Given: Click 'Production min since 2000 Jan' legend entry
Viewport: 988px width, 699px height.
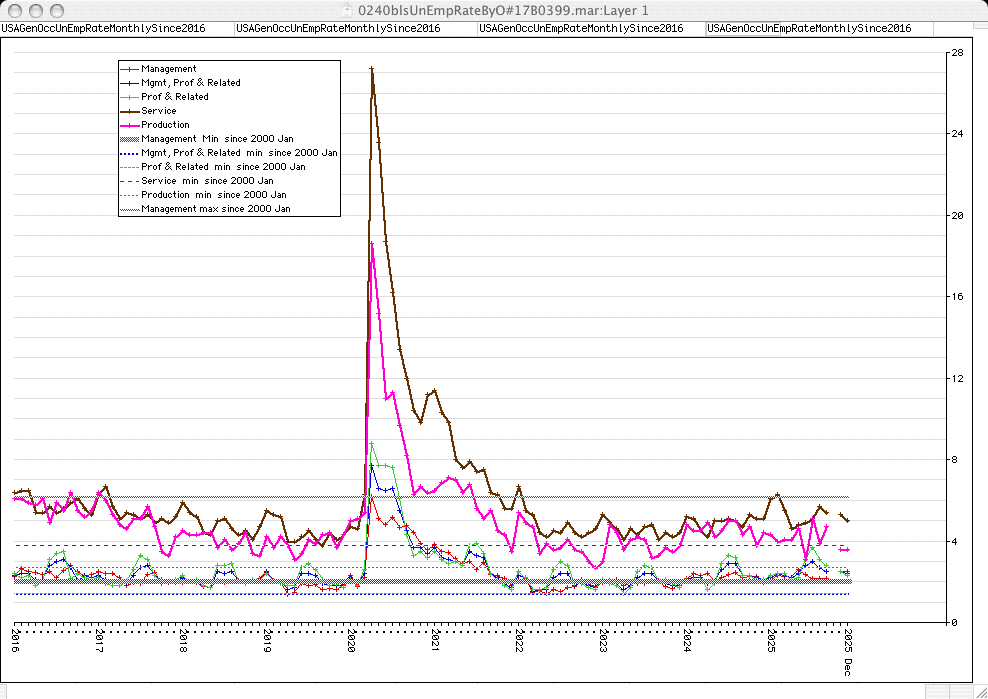Looking at the screenshot, I should (213, 195).
